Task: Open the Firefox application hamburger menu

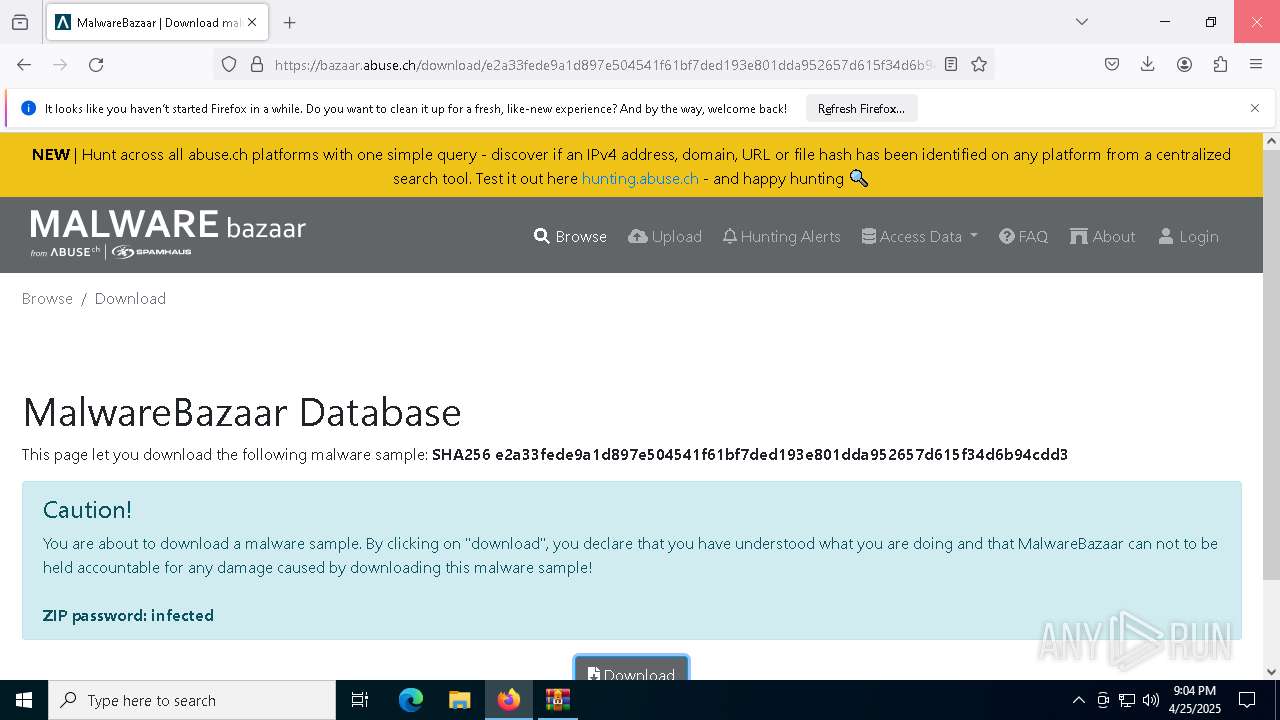Action: (x=1256, y=64)
